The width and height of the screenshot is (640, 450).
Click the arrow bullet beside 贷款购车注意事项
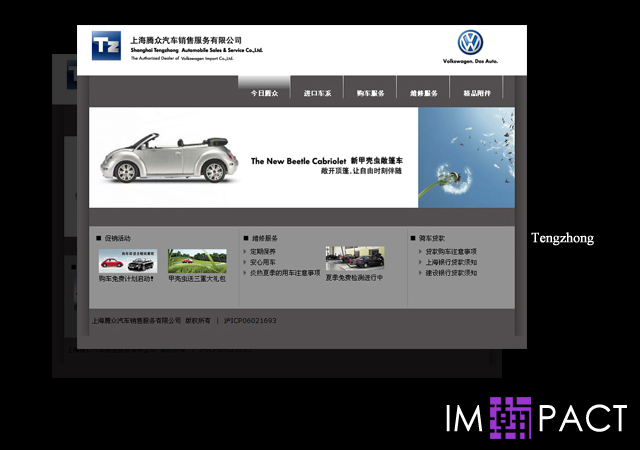(x=420, y=252)
